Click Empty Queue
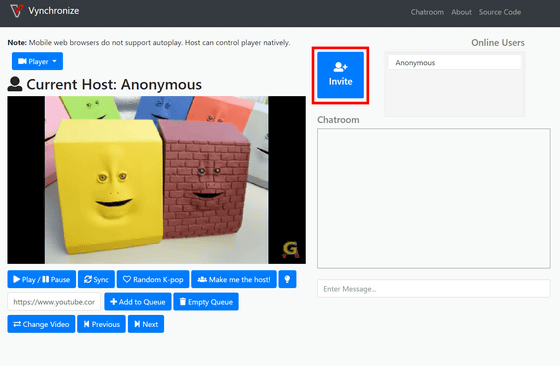This screenshot has height=366, width=560. (206, 302)
